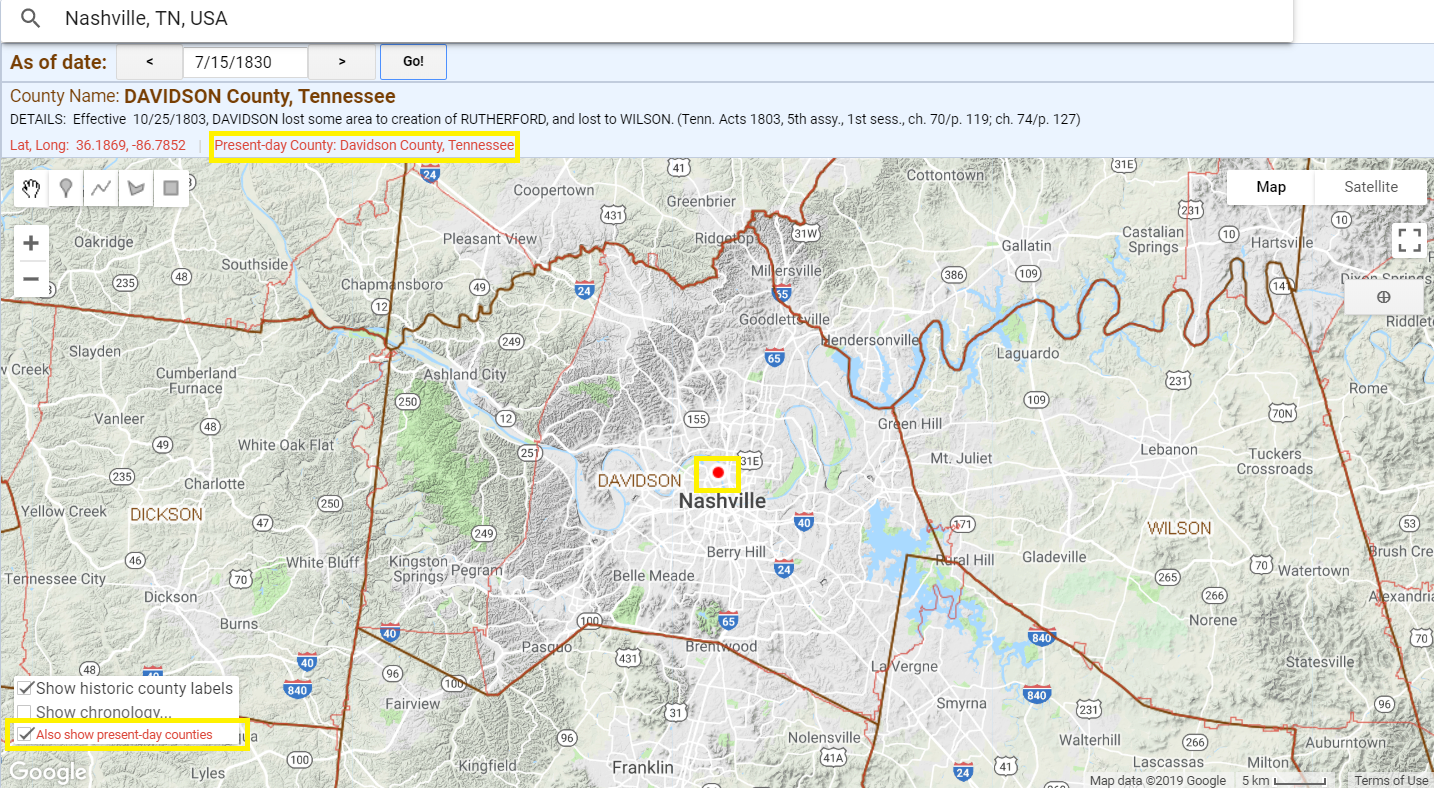Click the zoom out minus icon
The height and width of the screenshot is (788, 1434).
pos(31,278)
